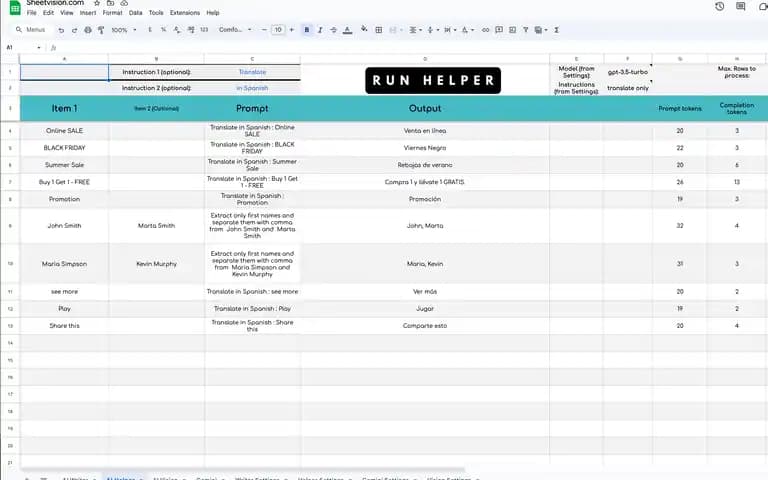The width and height of the screenshot is (768, 480).
Task: Star the Sheetvision.com document
Action: click(x=97, y=3)
